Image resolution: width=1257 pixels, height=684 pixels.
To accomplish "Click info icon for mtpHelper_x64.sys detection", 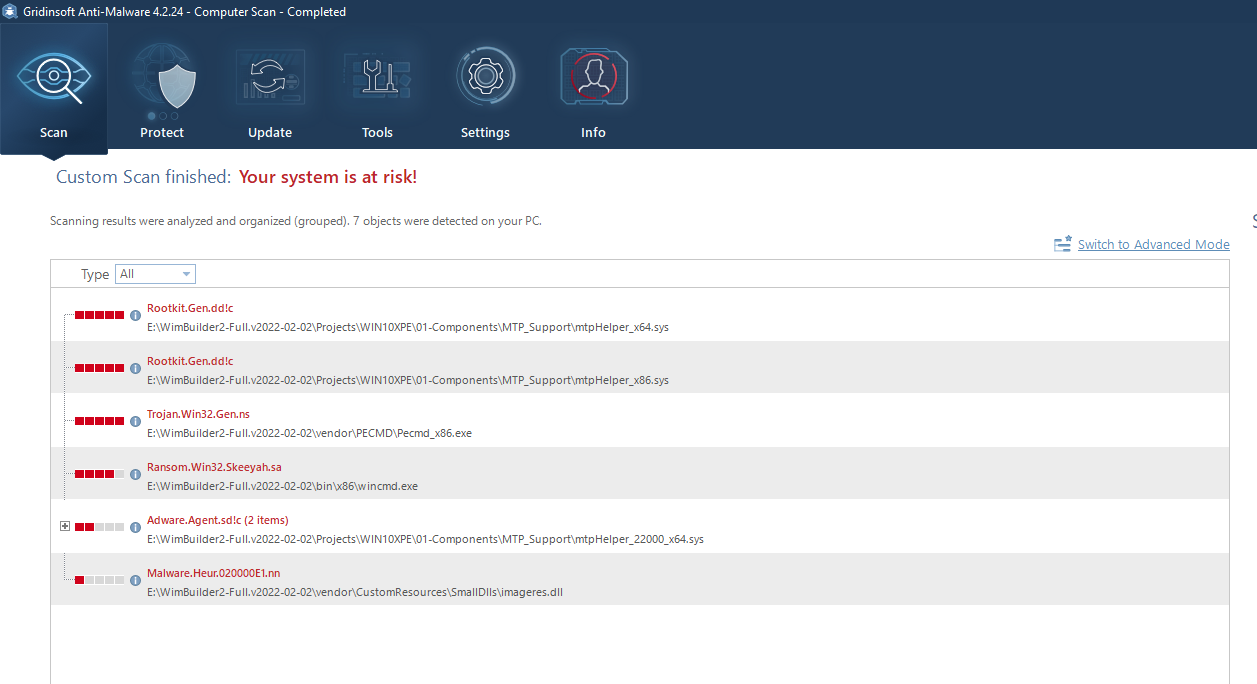I will pyautogui.click(x=136, y=315).
